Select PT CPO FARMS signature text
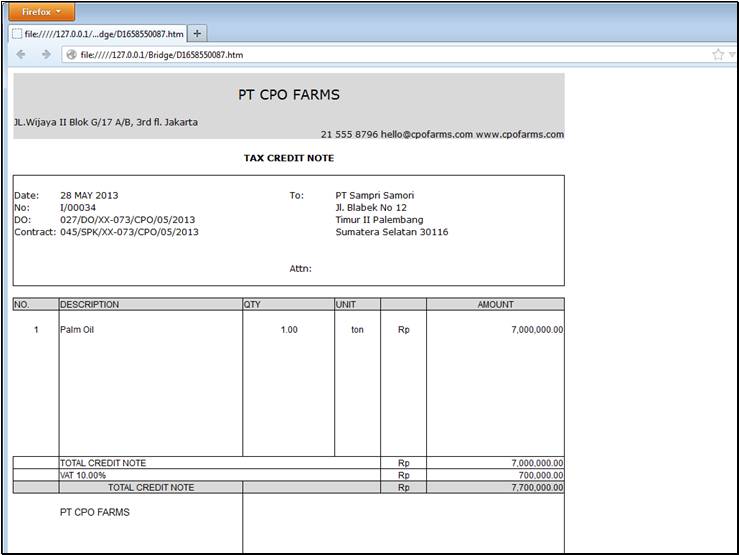739x555 pixels. [x=95, y=512]
